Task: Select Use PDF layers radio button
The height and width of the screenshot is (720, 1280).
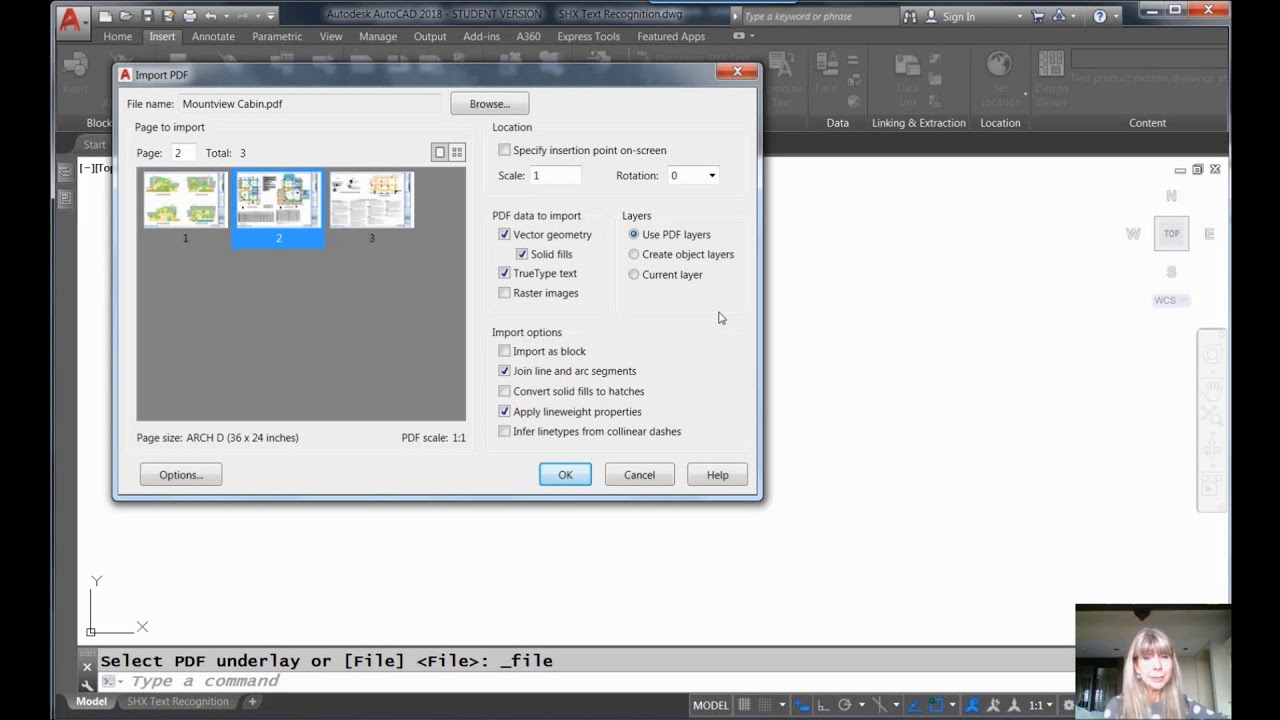Action: [x=634, y=234]
